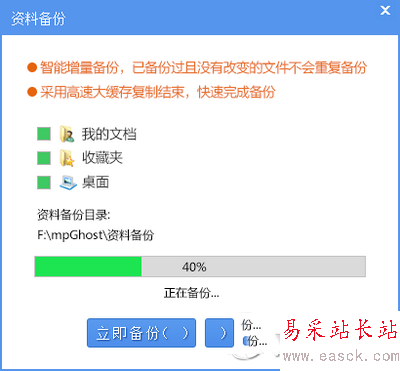This screenshot has height=371, width=400.
Task: Start backup with 立即备份 button
Action: point(141,333)
